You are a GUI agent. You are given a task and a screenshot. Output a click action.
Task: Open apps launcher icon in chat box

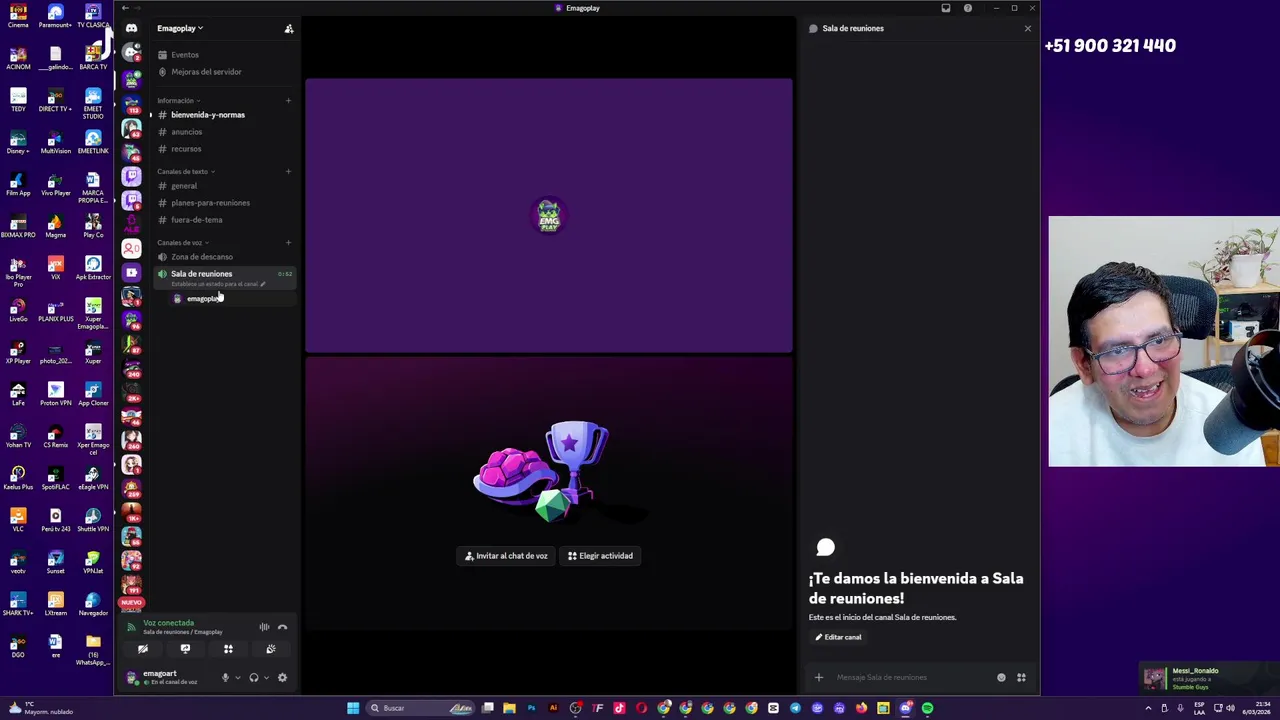coord(1021,678)
